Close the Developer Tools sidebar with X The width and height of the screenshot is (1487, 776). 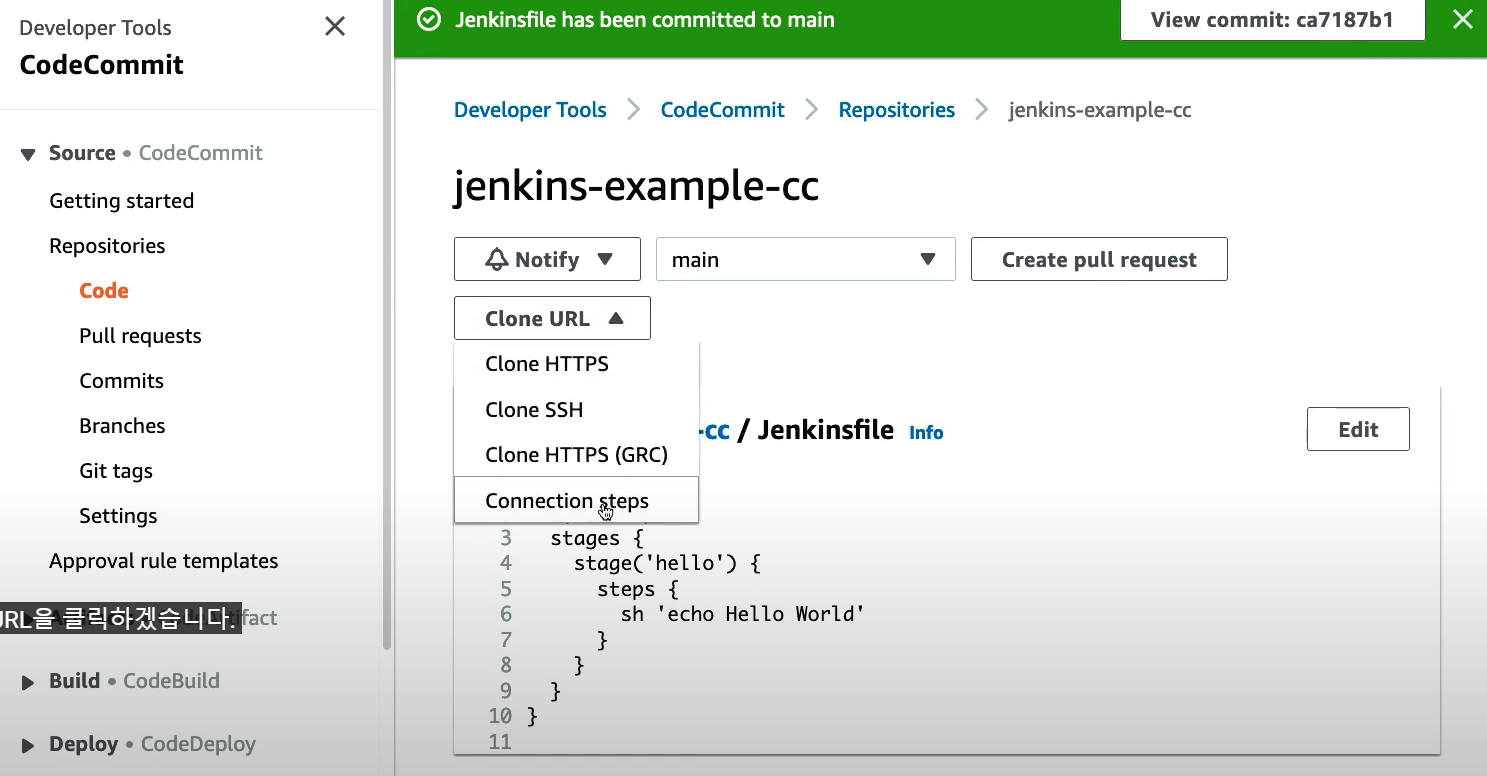point(335,27)
